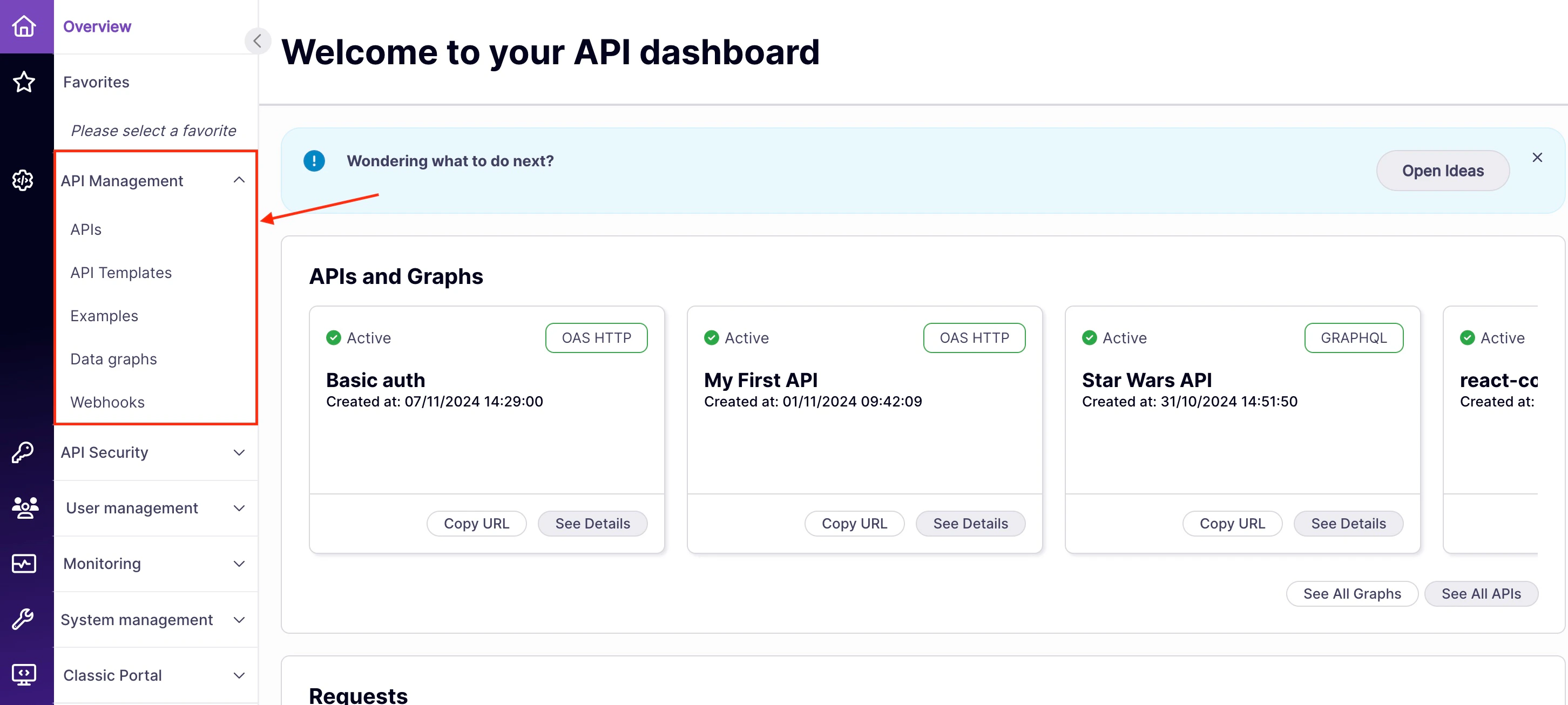1568x705 pixels.
Task: Select the wrench icon for System management
Action: click(x=23, y=619)
